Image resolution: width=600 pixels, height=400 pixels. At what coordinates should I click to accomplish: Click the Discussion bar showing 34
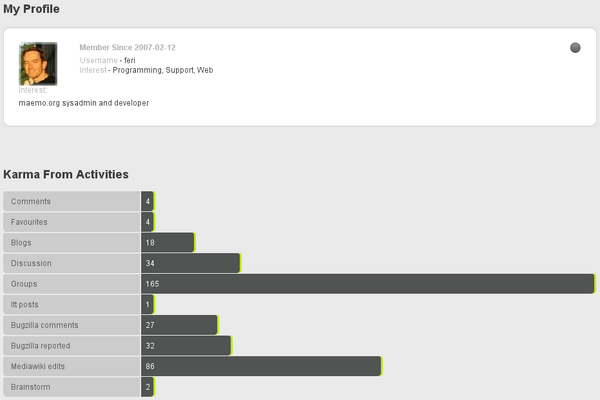(x=190, y=263)
